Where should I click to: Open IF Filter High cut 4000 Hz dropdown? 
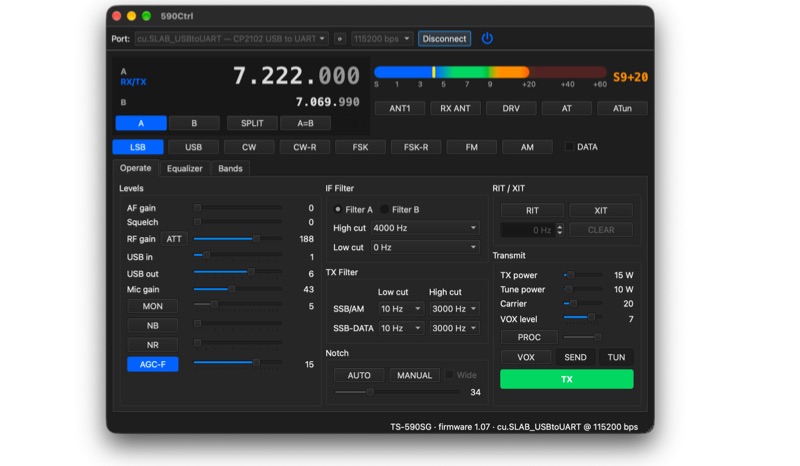click(x=425, y=228)
